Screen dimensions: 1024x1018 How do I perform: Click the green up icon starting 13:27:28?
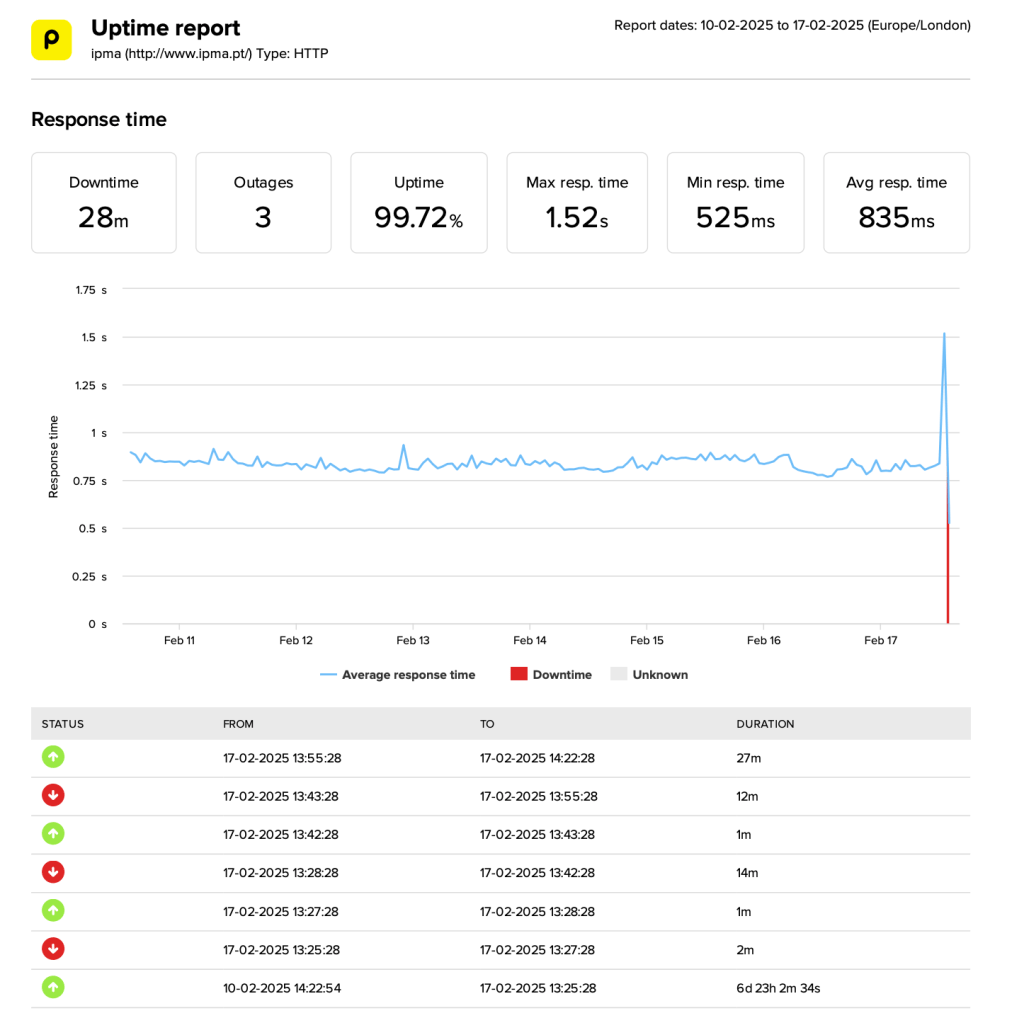tap(53, 910)
